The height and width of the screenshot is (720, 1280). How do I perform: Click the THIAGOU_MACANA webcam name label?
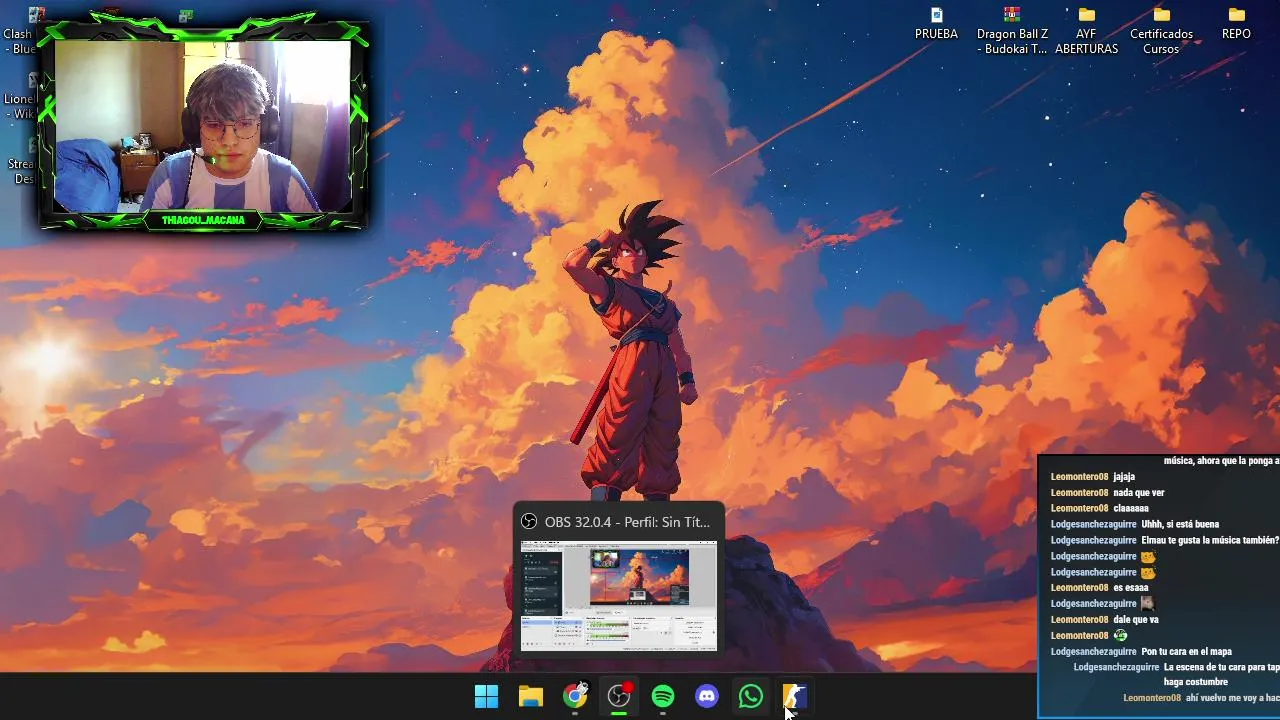[x=203, y=220]
